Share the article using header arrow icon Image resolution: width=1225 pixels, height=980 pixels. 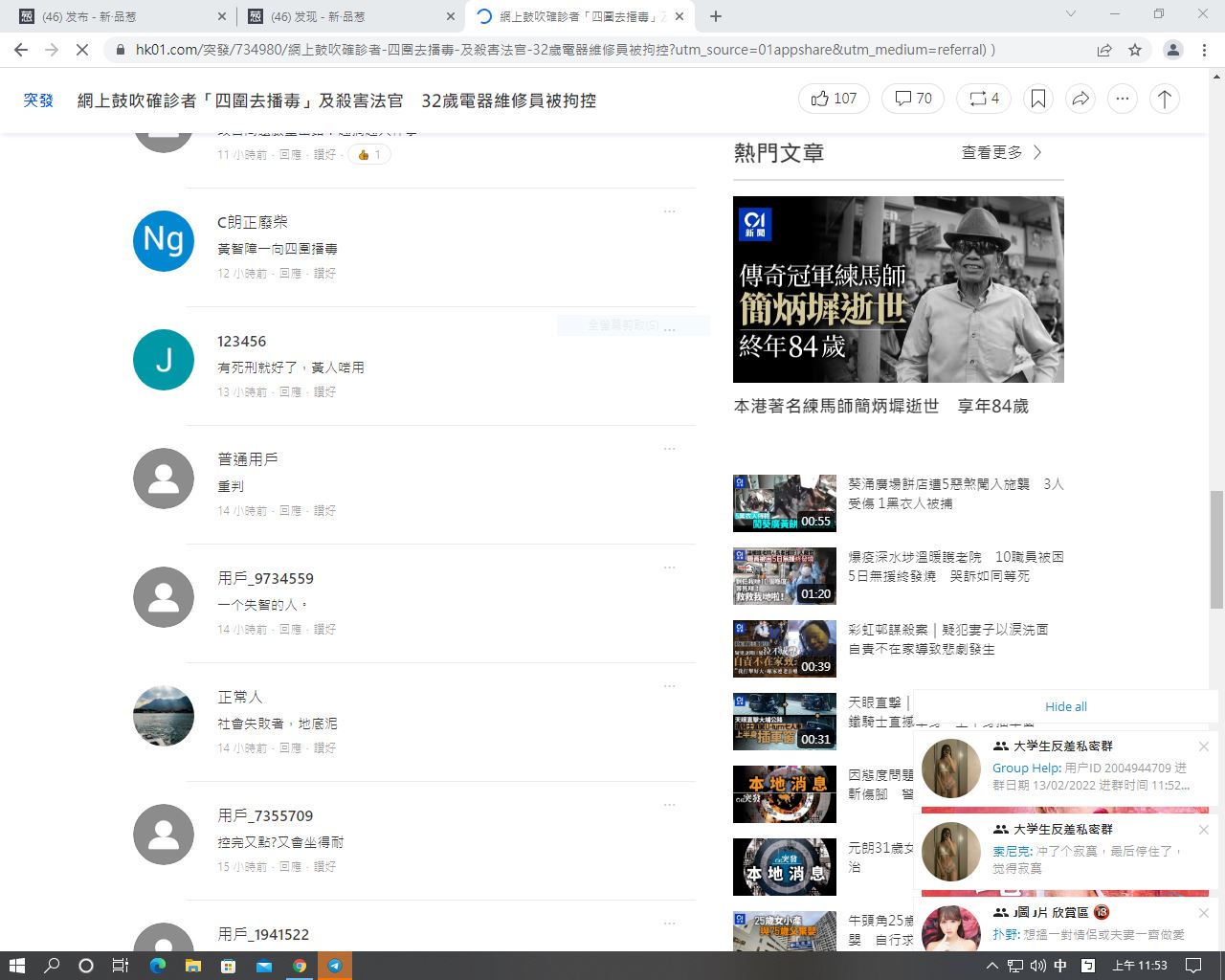[x=1080, y=99]
